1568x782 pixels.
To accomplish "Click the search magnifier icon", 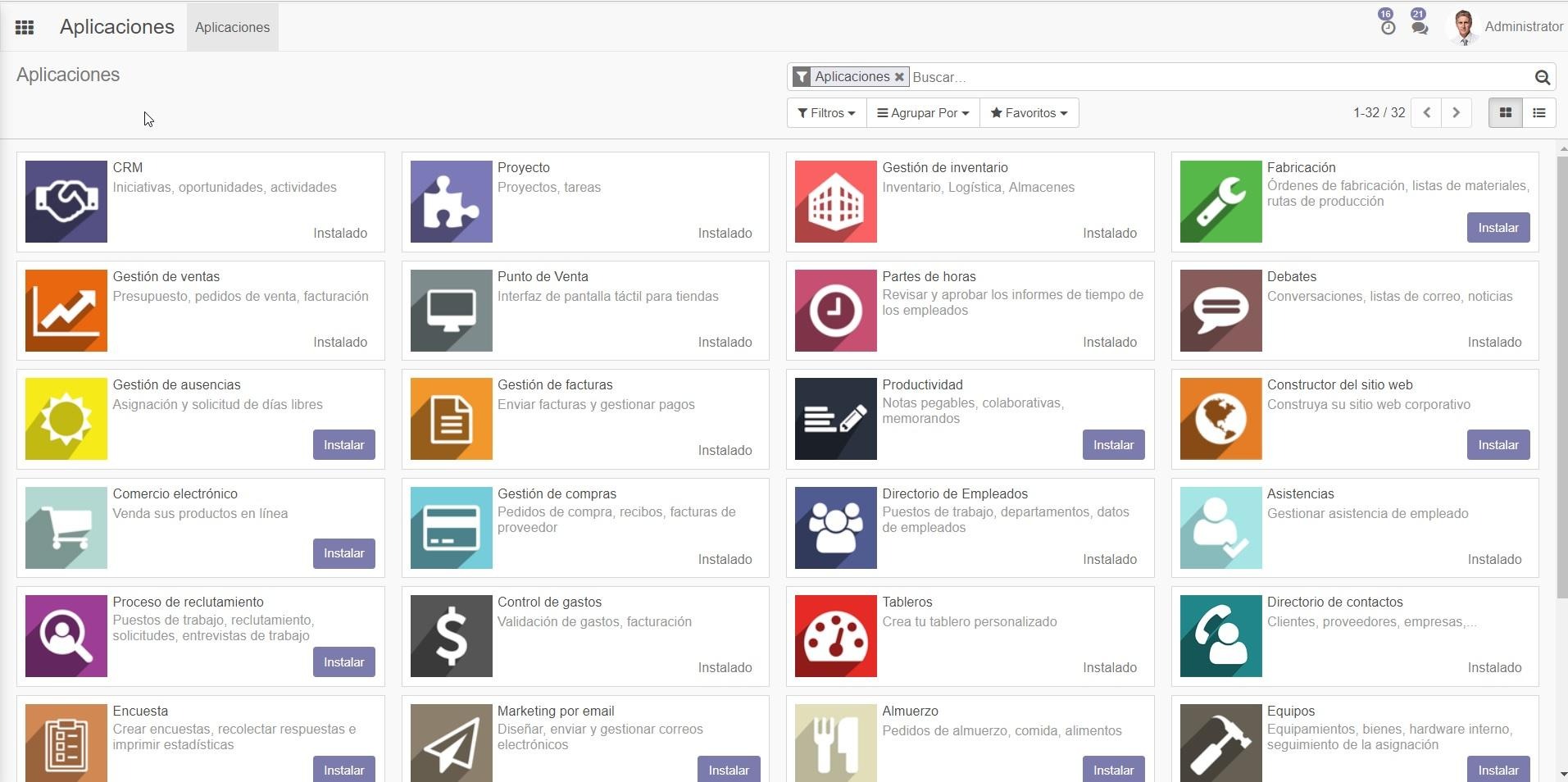I will pos(1542,77).
